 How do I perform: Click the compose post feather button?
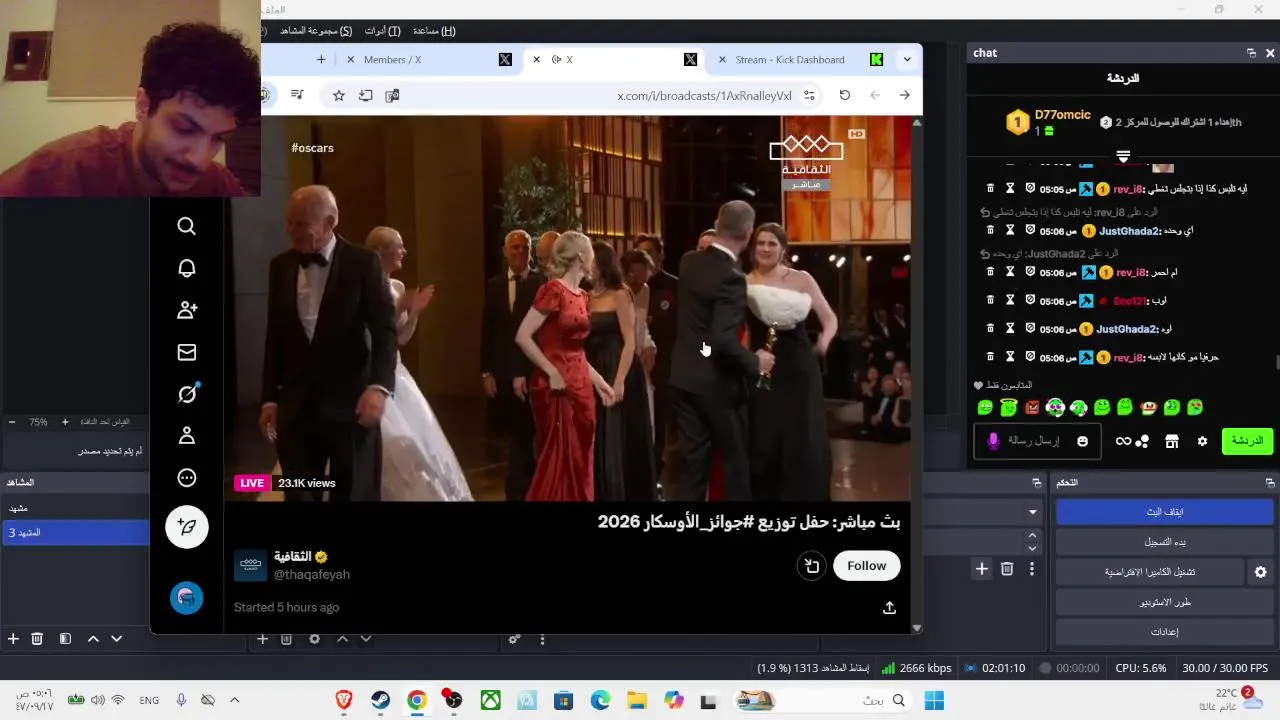[187, 527]
